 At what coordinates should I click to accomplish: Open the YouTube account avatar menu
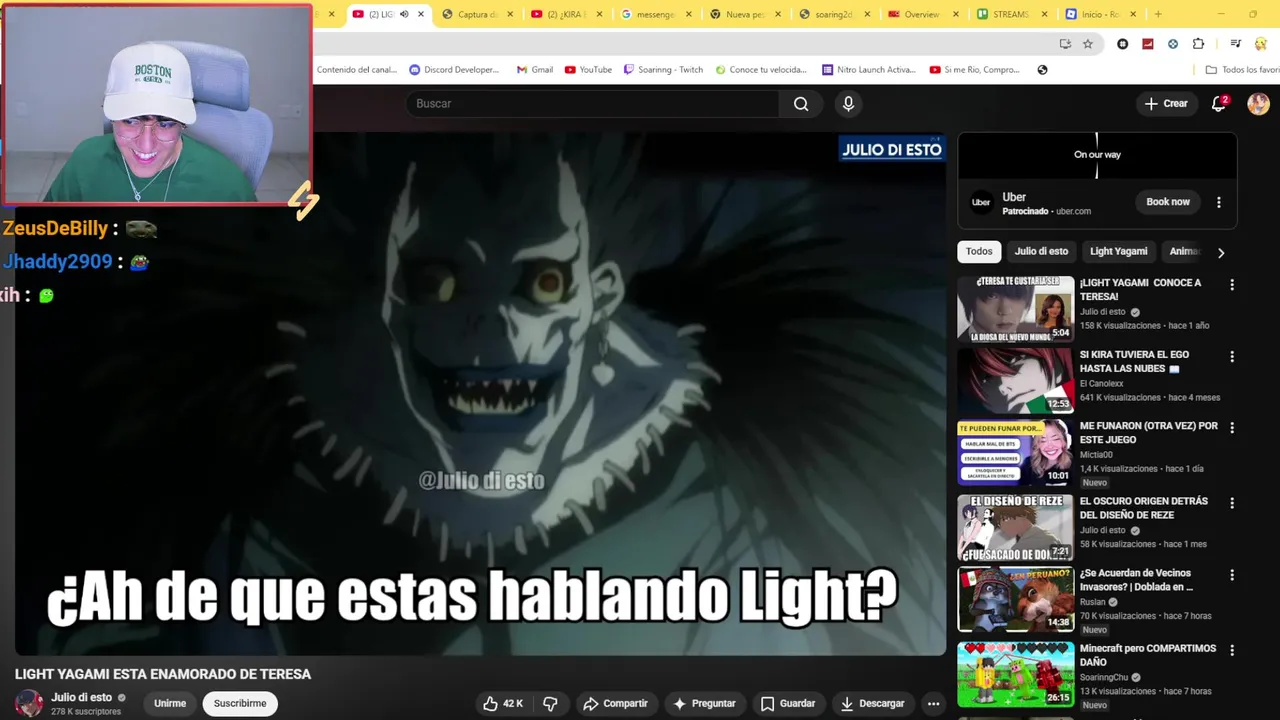pos(1259,104)
